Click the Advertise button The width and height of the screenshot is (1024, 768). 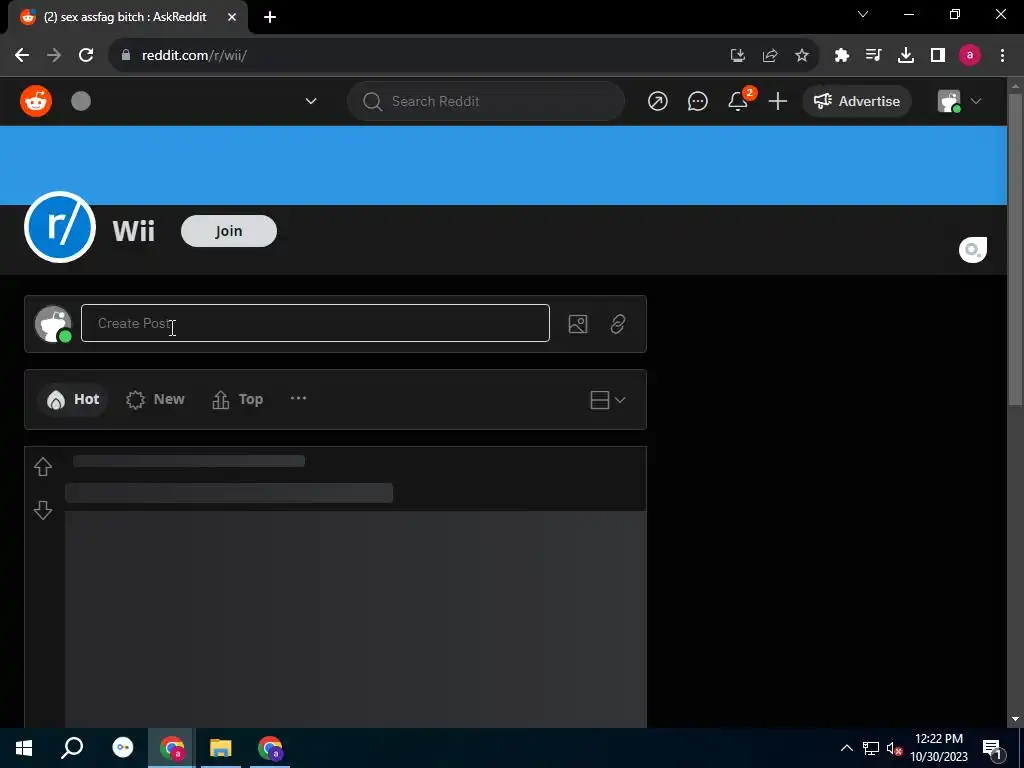[857, 101]
